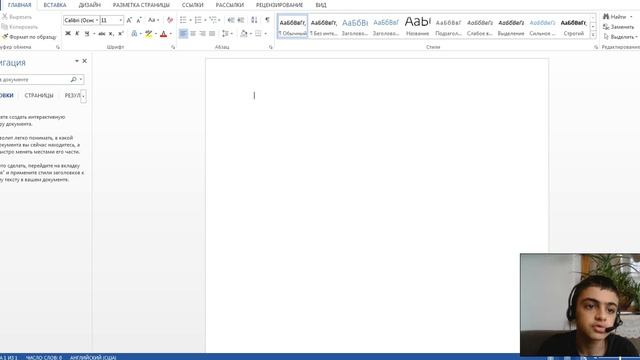
Task: Decrease the font size
Action: (x=139, y=20)
